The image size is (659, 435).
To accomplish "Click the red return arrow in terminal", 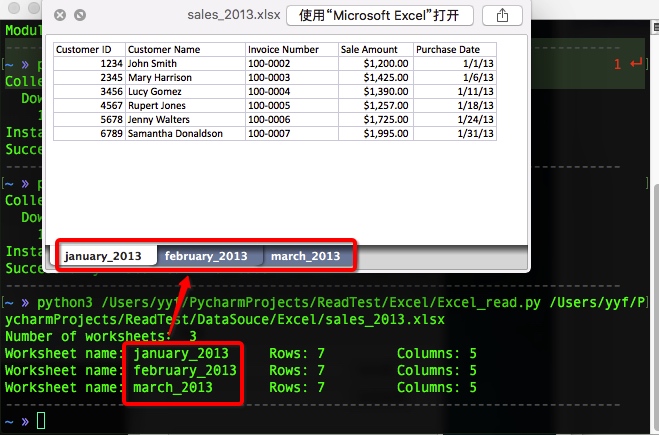I will pyautogui.click(x=637, y=64).
